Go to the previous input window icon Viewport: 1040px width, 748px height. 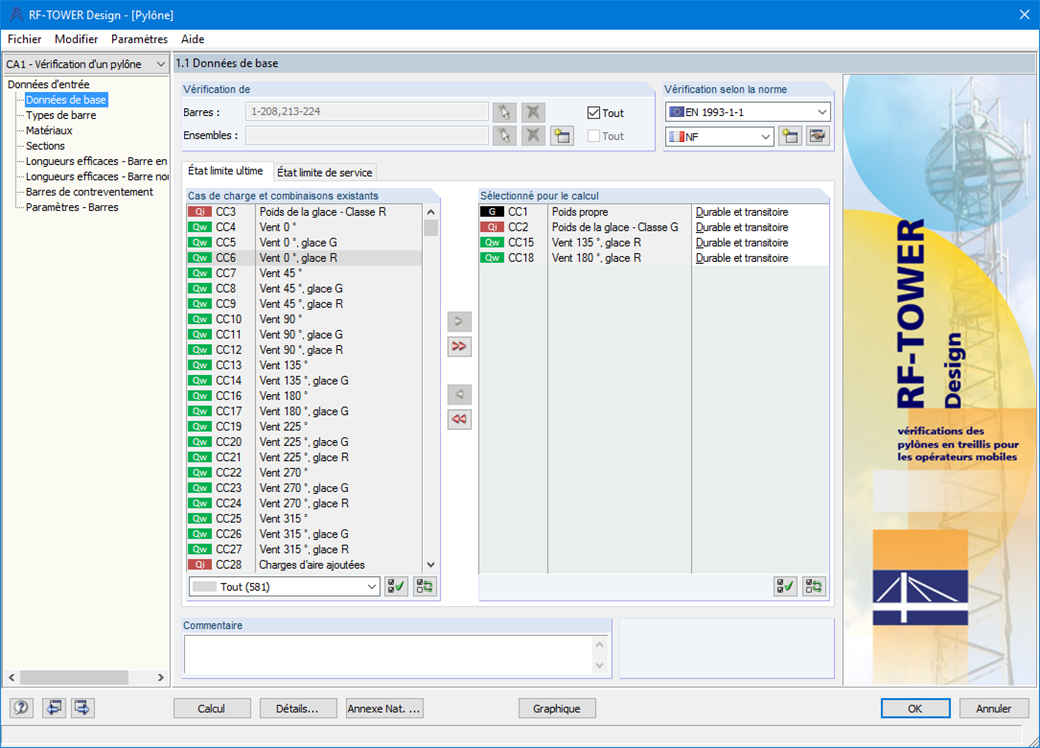(54, 708)
